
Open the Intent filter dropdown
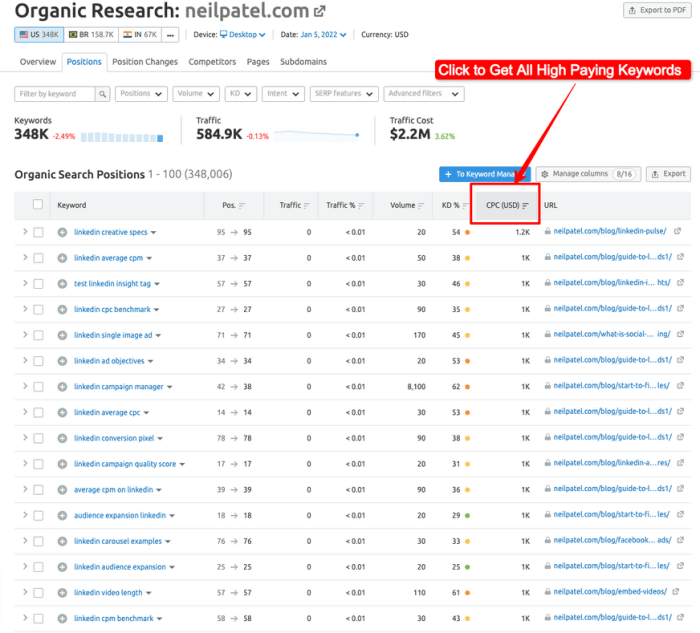[x=283, y=94]
